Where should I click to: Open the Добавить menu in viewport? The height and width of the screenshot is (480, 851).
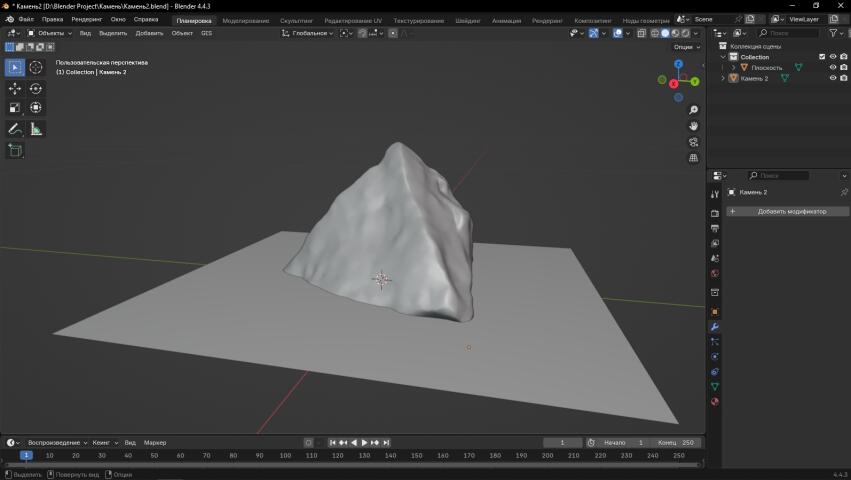point(149,33)
